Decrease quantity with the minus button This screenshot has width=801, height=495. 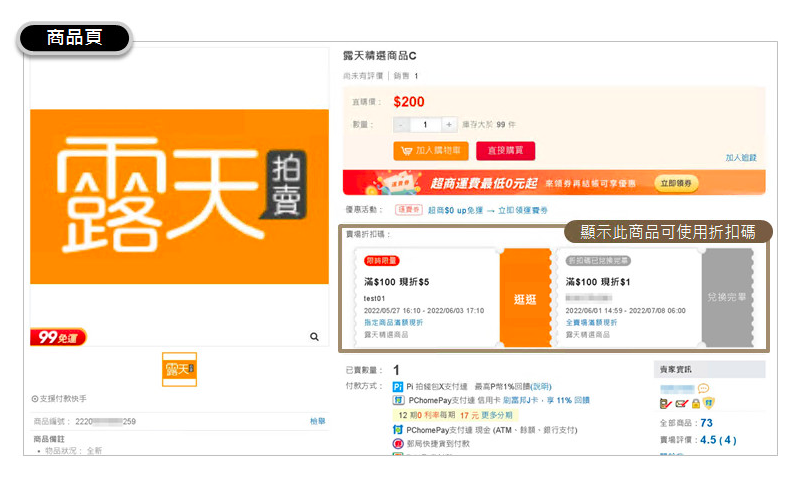click(x=402, y=125)
